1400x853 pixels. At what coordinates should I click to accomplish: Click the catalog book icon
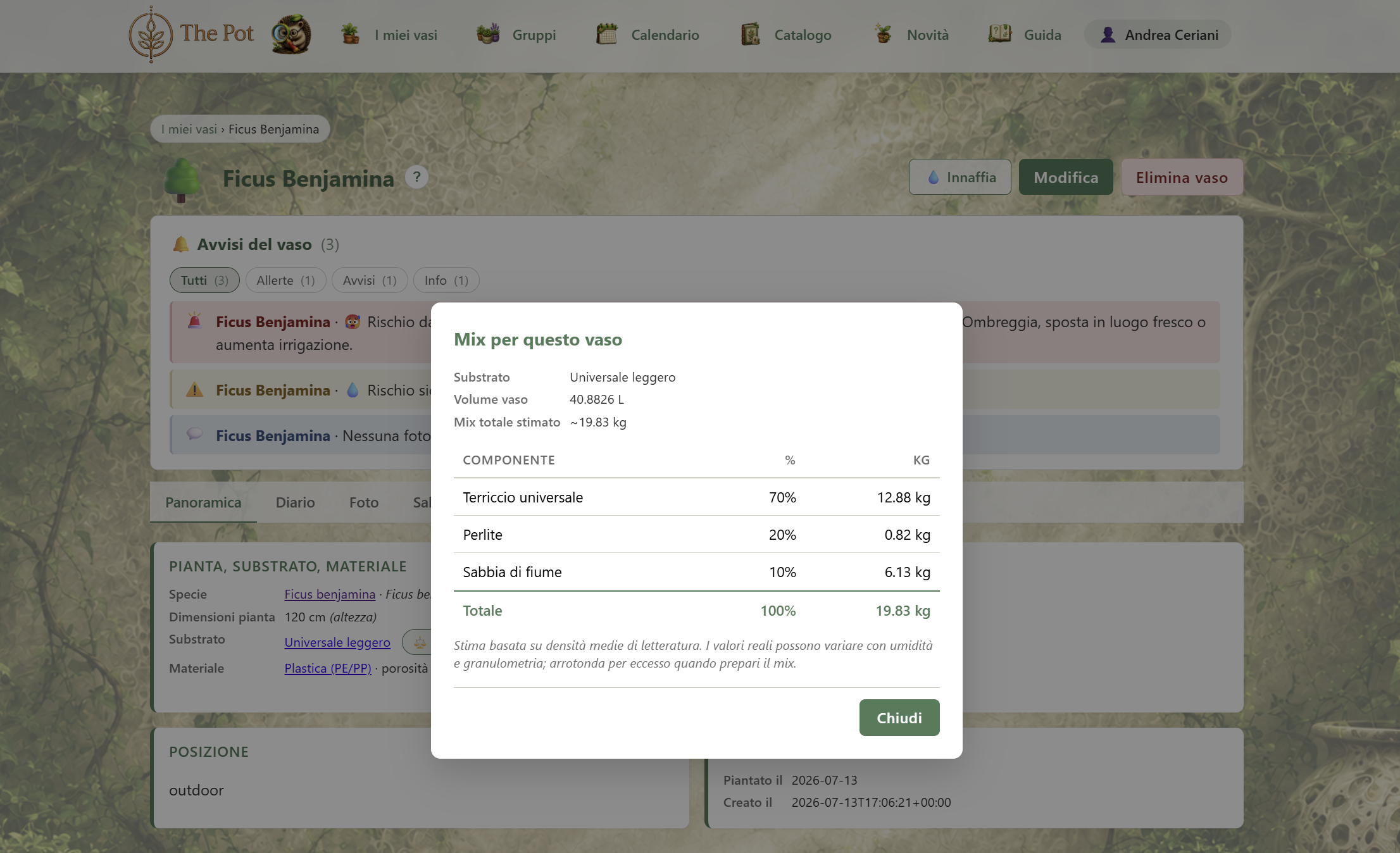click(x=750, y=34)
